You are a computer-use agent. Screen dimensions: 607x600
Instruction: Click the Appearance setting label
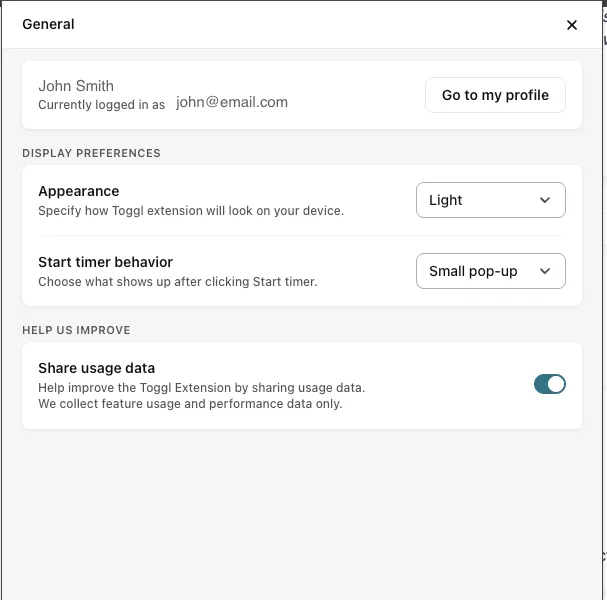coord(78,191)
